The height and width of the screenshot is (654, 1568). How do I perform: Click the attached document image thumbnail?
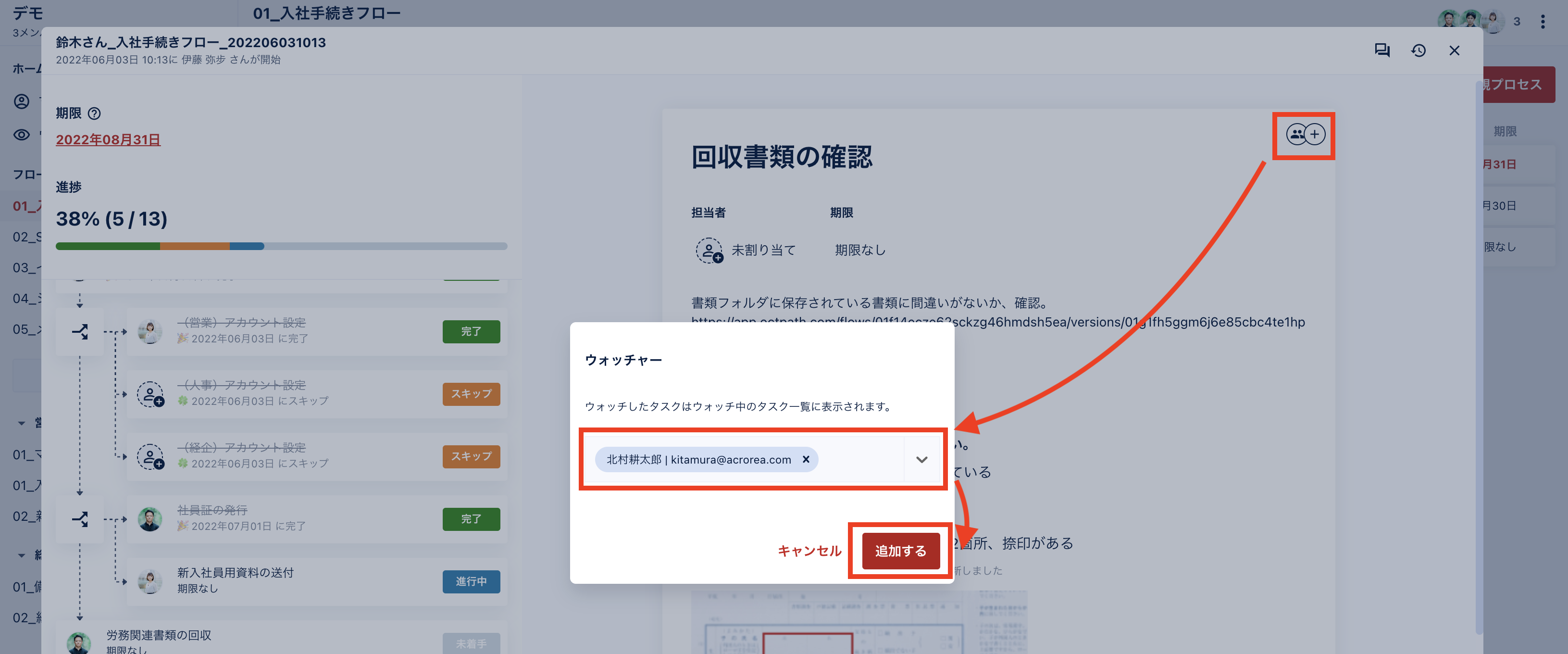coord(859,622)
